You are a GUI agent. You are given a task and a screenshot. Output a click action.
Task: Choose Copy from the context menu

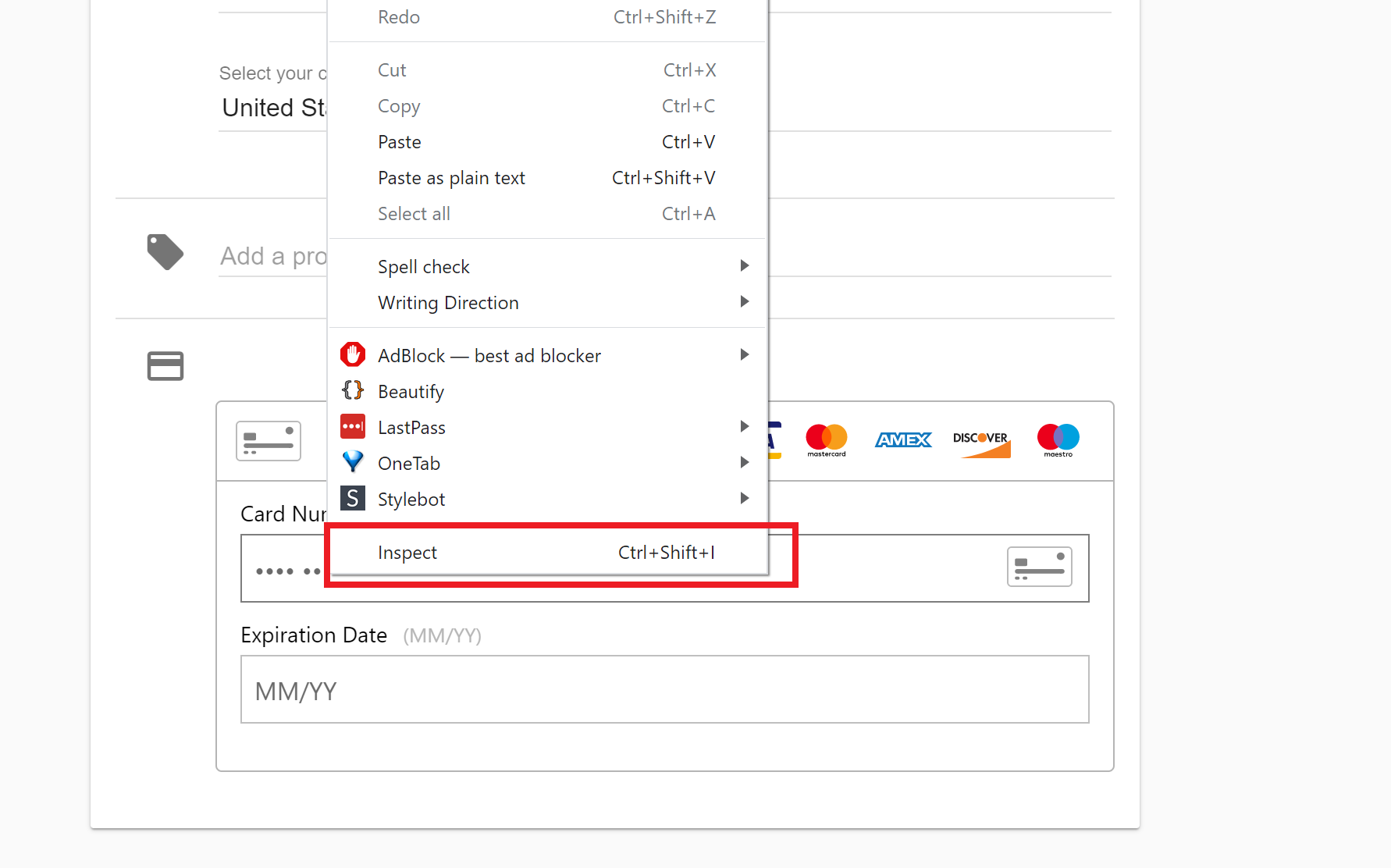pos(548,106)
